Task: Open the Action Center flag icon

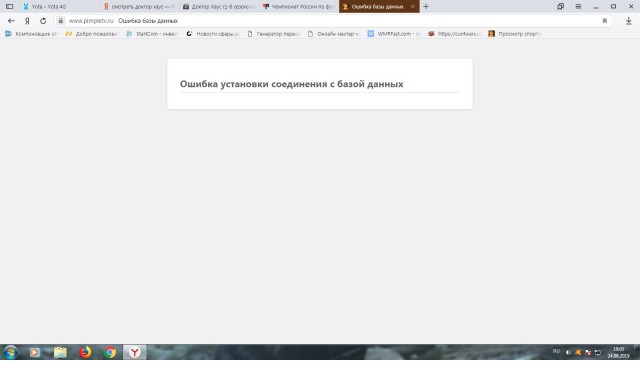Action: pyautogui.click(x=588, y=352)
